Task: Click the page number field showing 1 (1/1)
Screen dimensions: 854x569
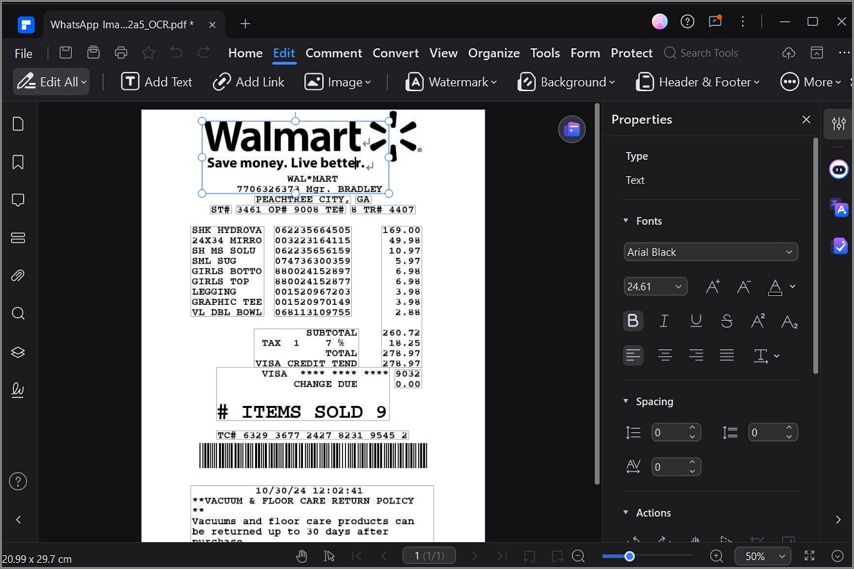Action: (429, 556)
